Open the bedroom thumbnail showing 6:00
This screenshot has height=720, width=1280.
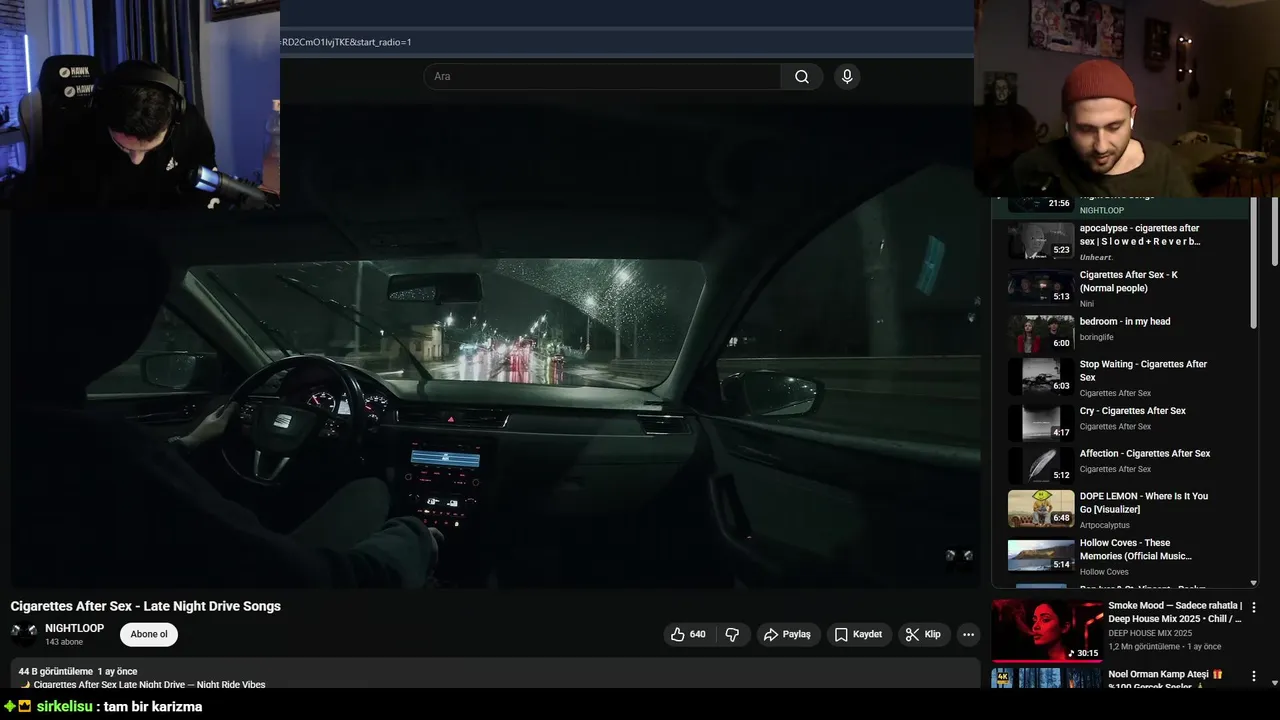(1041, 334)
